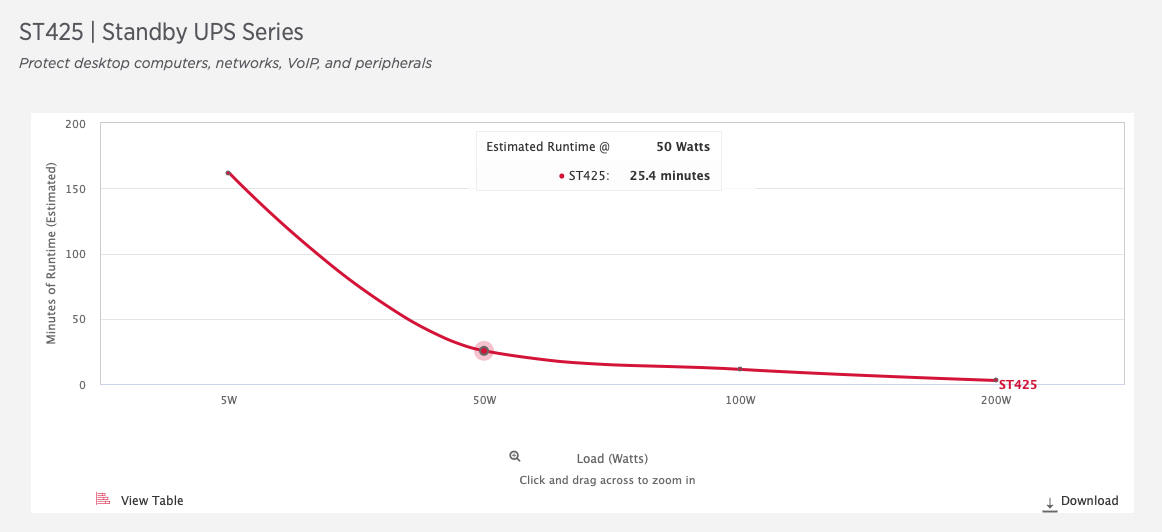Select the 100W data point on curve
This screenshot has height=532, width=1162.
tap(740, 369)
